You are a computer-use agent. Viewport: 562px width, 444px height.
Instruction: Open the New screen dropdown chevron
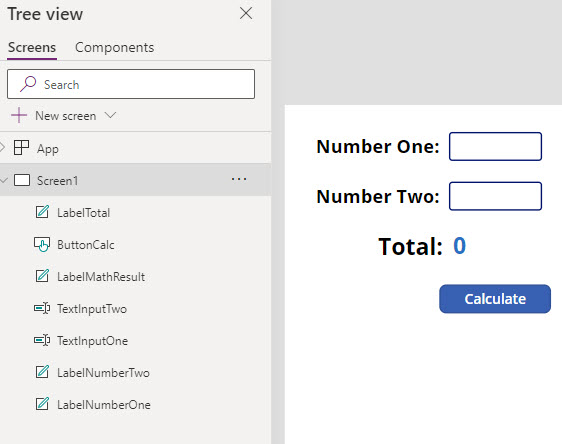(110, 115)
